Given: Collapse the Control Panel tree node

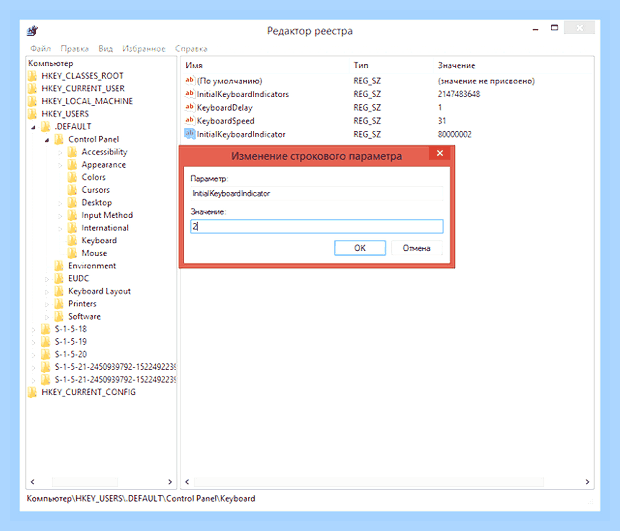Looking at the screenshot, I should click(x=47, y=140).
